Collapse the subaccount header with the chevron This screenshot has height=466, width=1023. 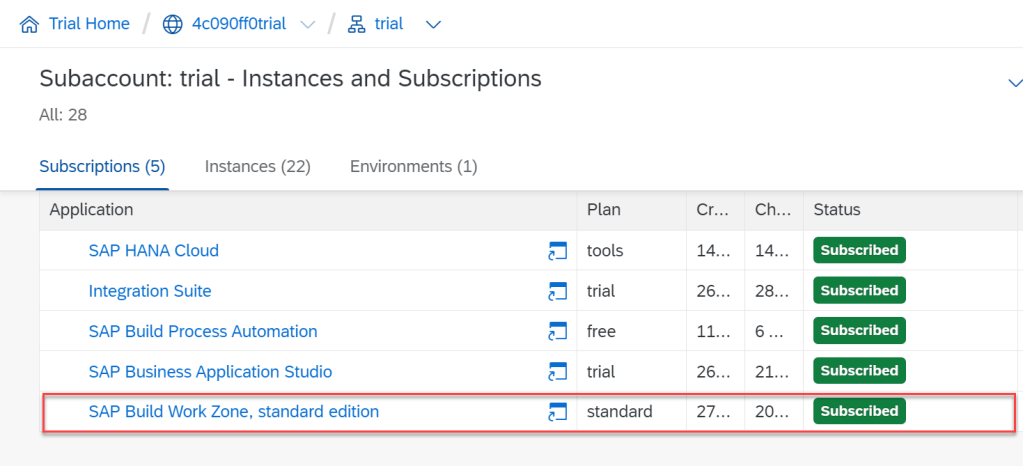tap(1014, 83)
